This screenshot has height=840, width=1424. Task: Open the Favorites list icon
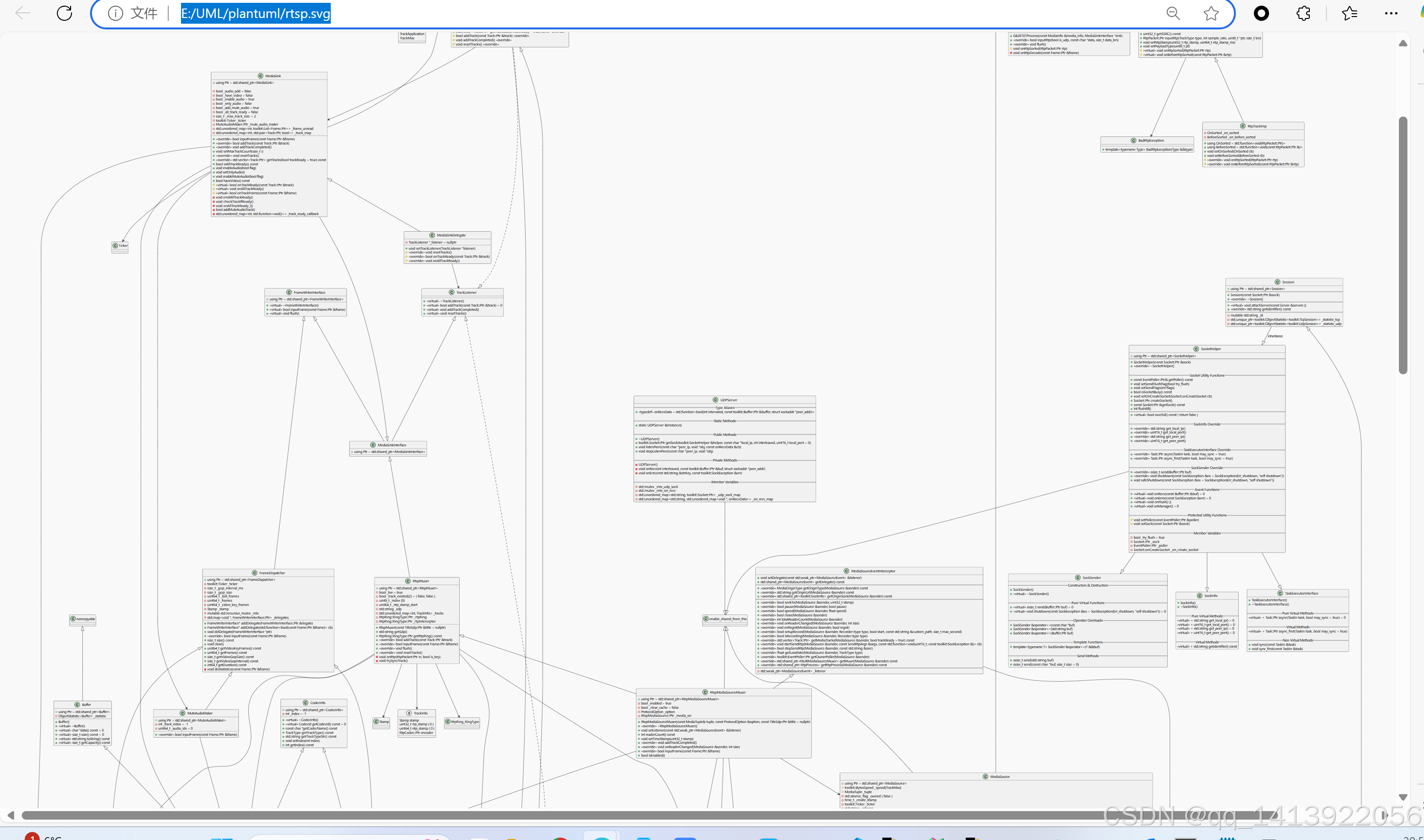coord(1349,13)
